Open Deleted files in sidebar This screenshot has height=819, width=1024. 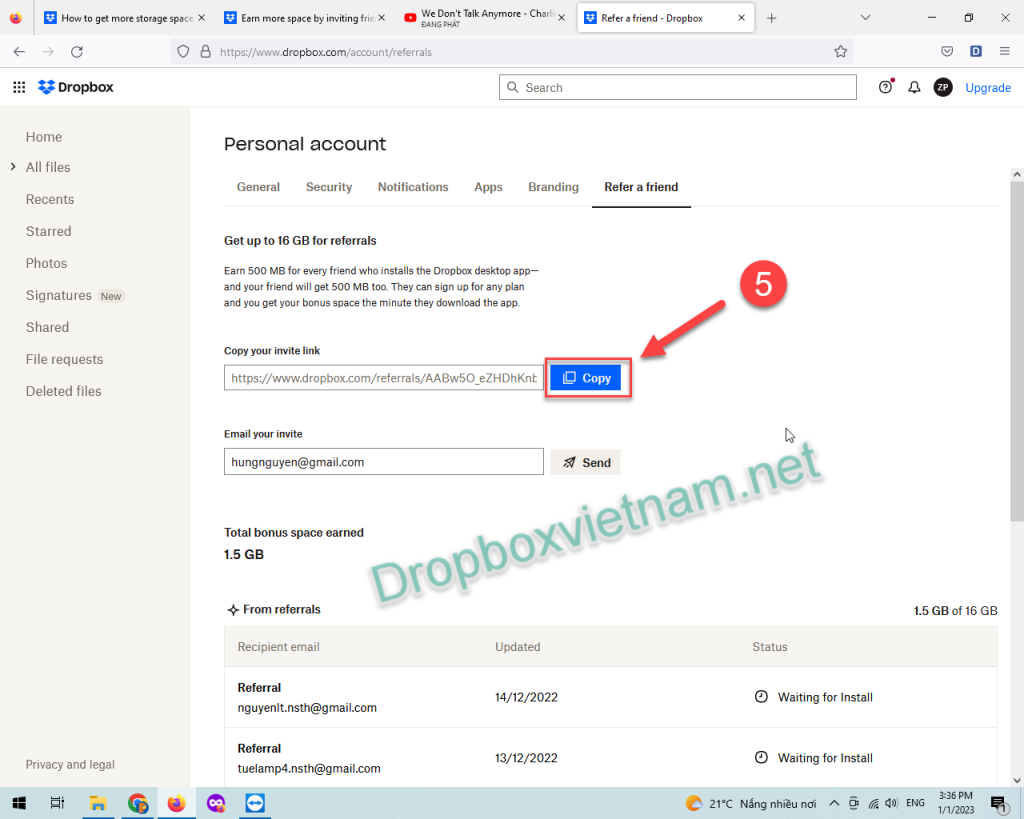63,391
